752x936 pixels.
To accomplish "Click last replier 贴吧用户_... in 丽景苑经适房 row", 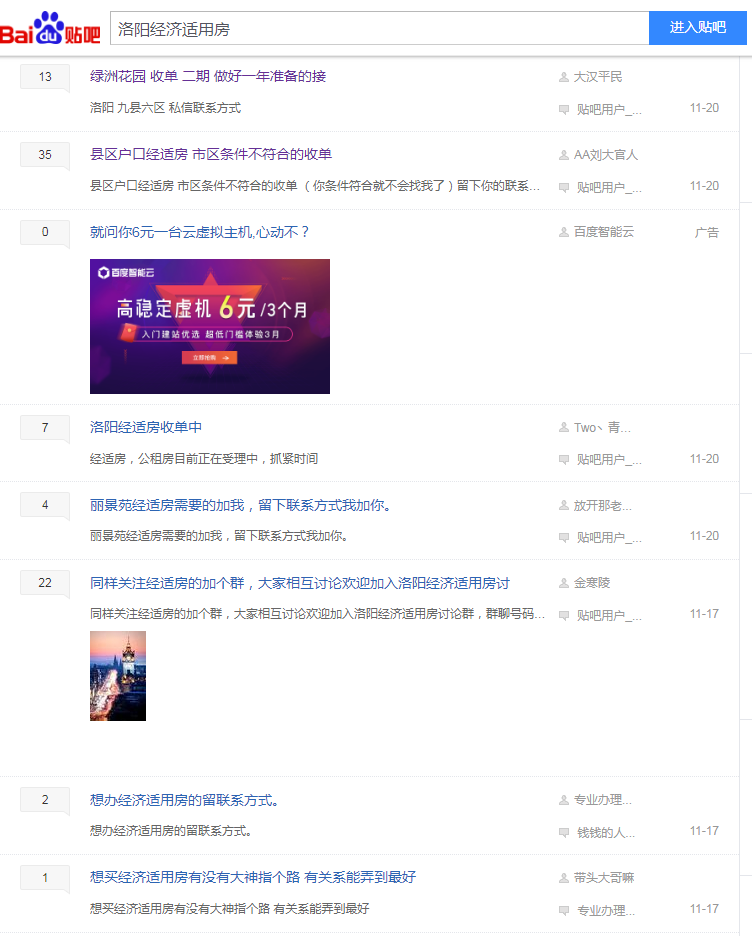I will [609, 537].
